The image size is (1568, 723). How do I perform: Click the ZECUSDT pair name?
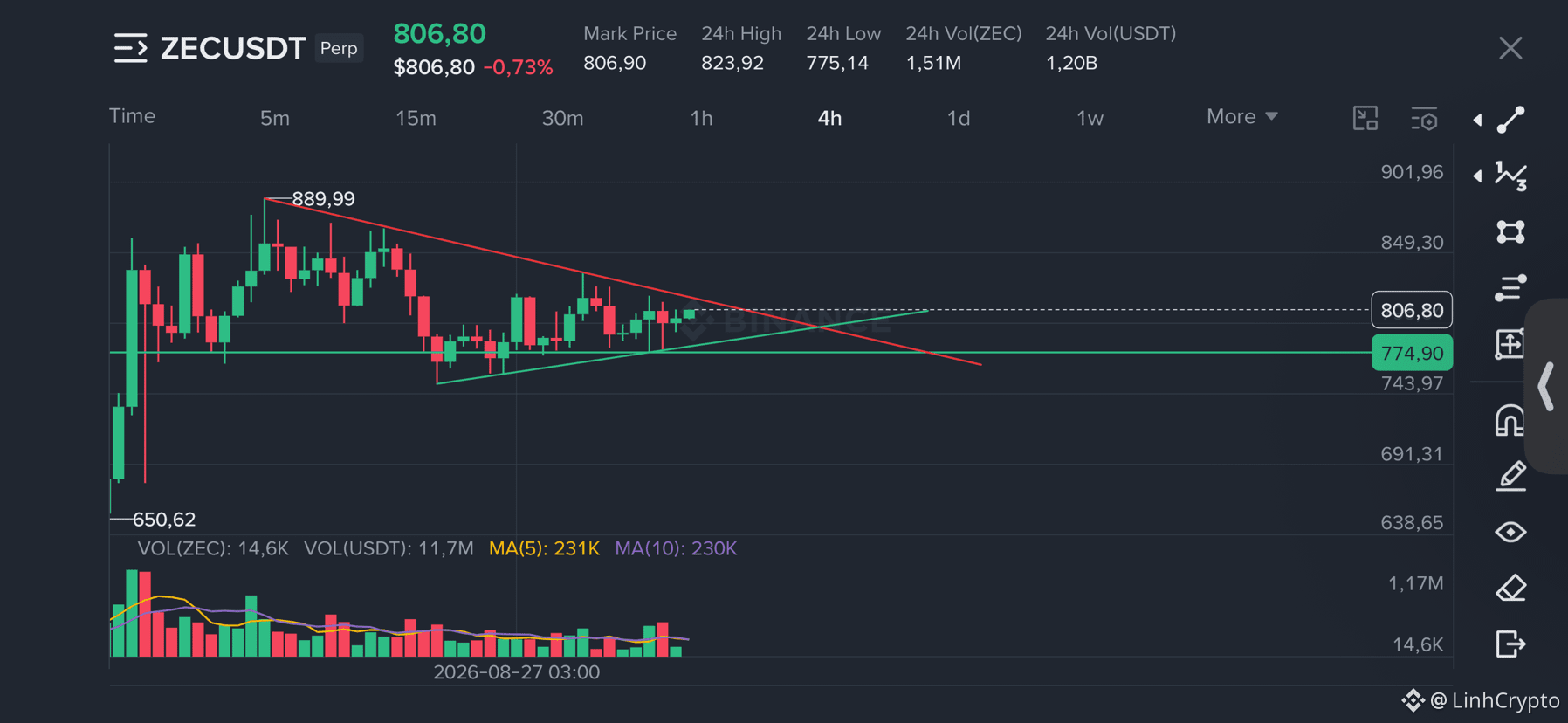tap(233, 48)
